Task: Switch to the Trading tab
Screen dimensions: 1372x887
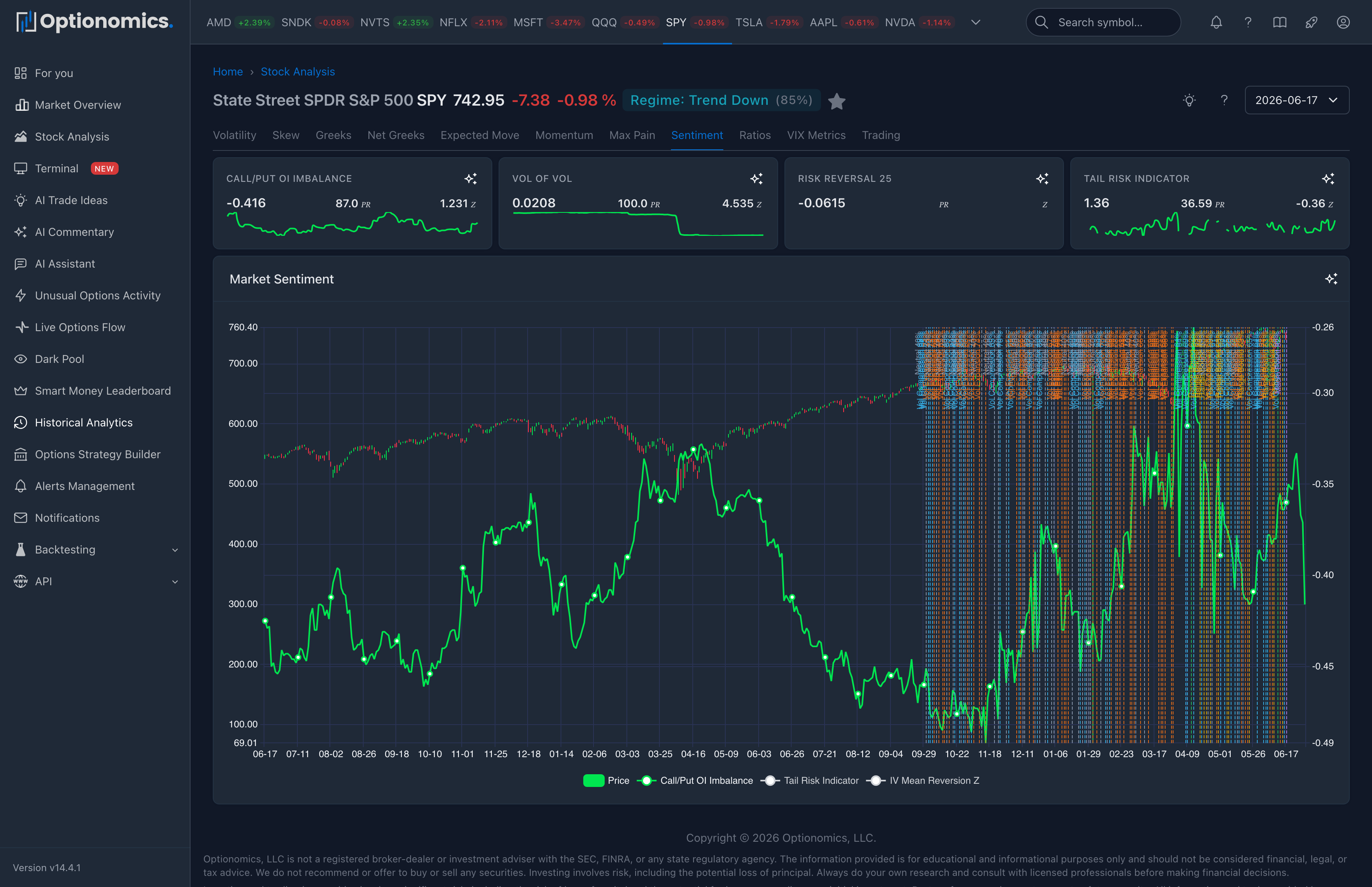Action: point(880,135)
